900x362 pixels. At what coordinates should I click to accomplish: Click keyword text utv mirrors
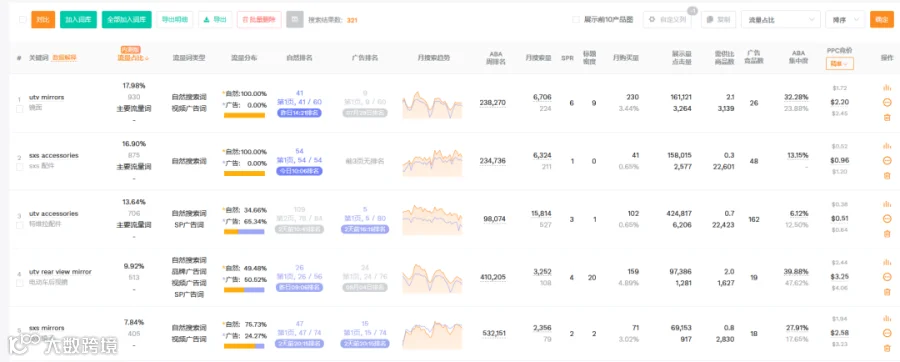[x=46, y=98]
